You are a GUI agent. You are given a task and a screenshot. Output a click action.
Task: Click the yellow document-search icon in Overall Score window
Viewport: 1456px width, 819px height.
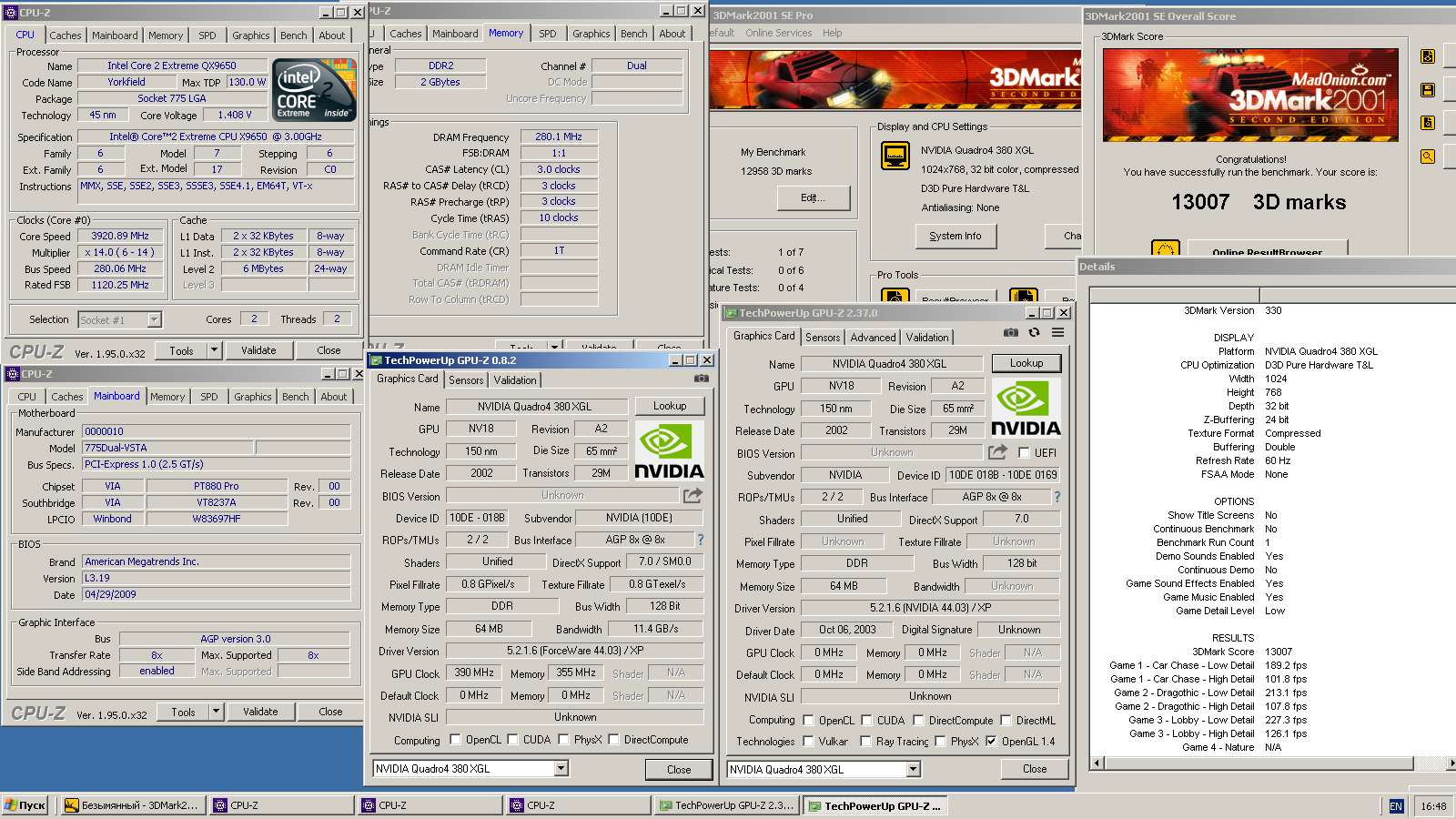pyautogui.click(x=1428, y=123)
